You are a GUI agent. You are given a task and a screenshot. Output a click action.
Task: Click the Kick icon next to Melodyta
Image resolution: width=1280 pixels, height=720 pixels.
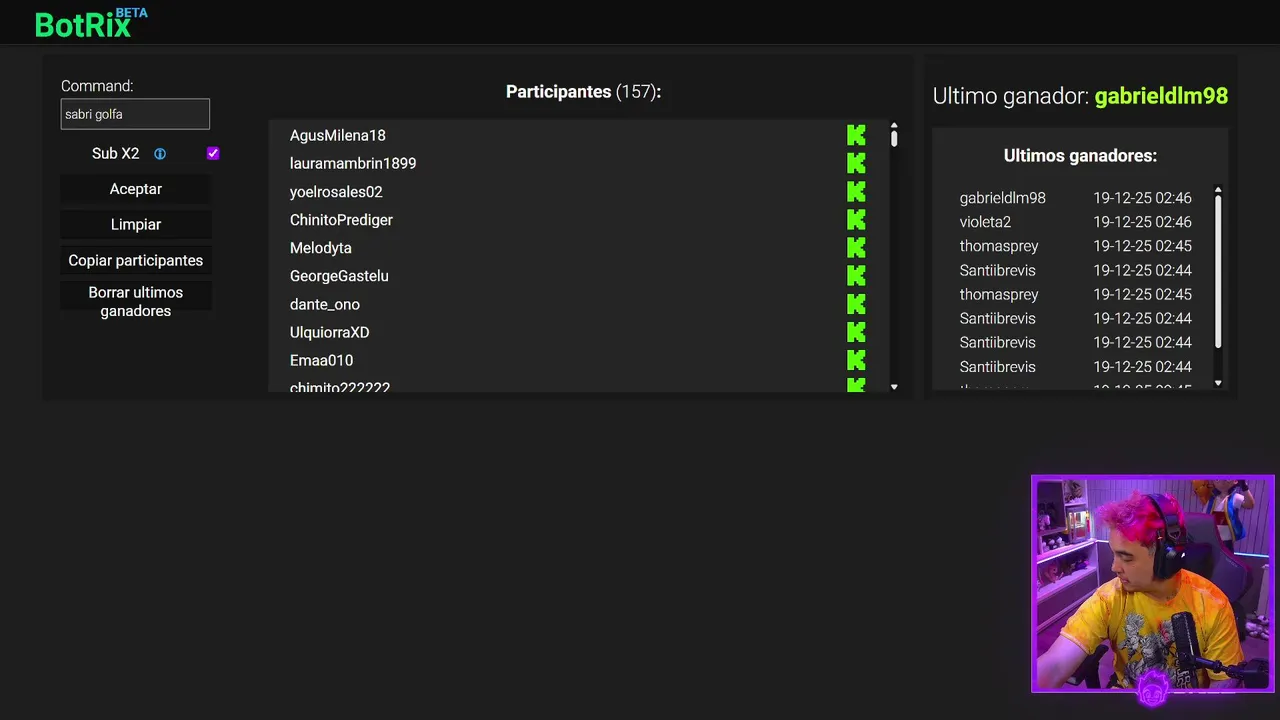click(x=856, y=247)
